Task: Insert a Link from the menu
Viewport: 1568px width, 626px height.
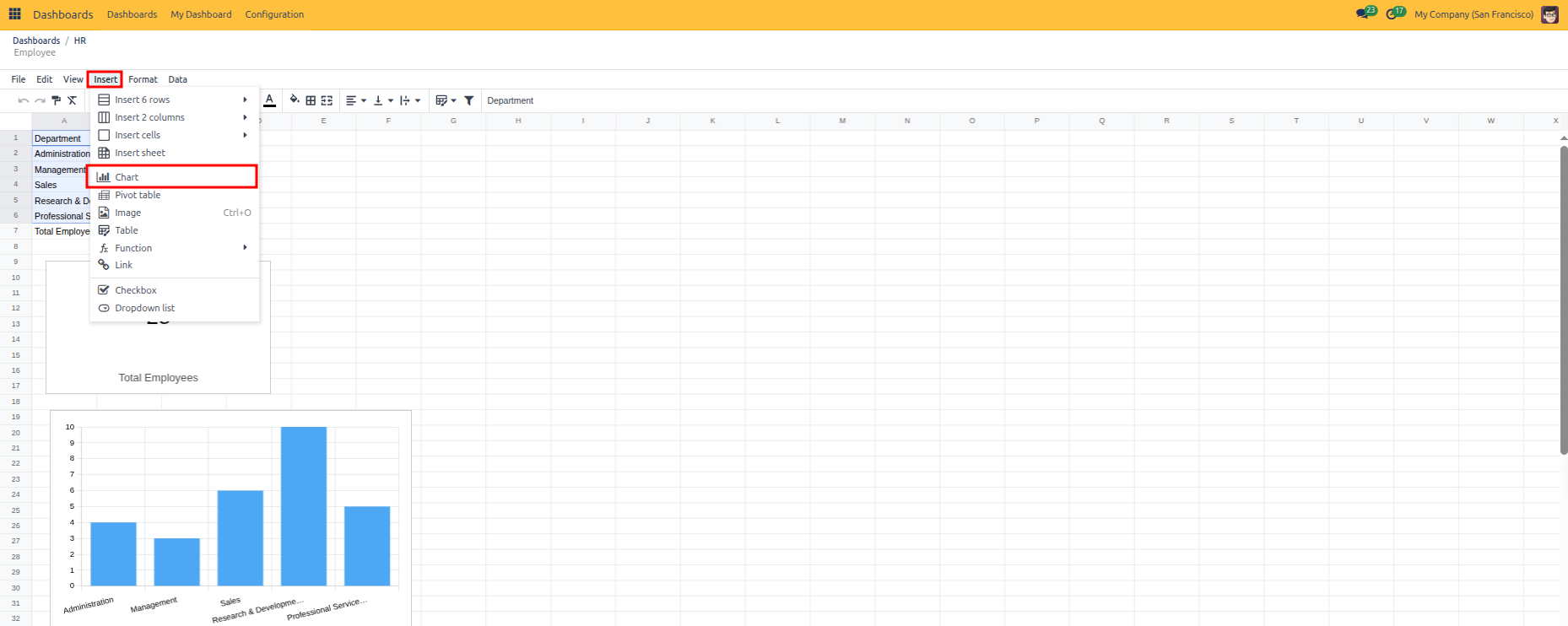Action: coord(174,265)
